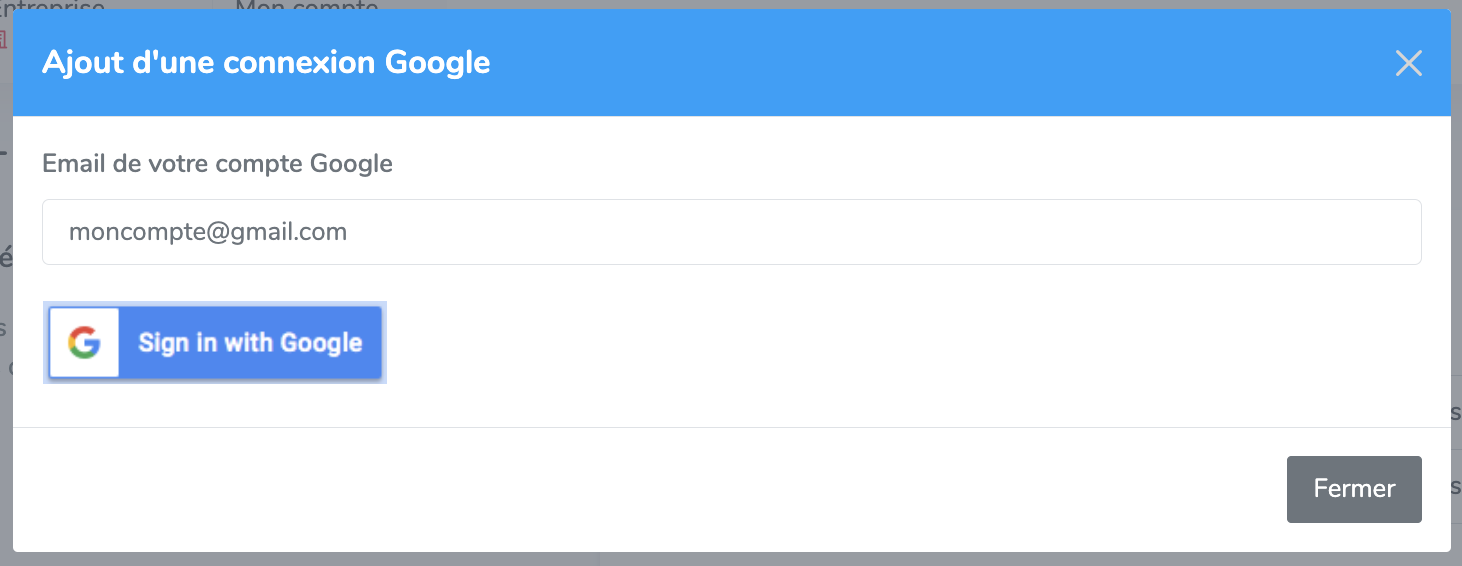Click the gray Fermer button in the dialog footer
Viewport: 1462px width, 566px height.
coord(1354,489)
